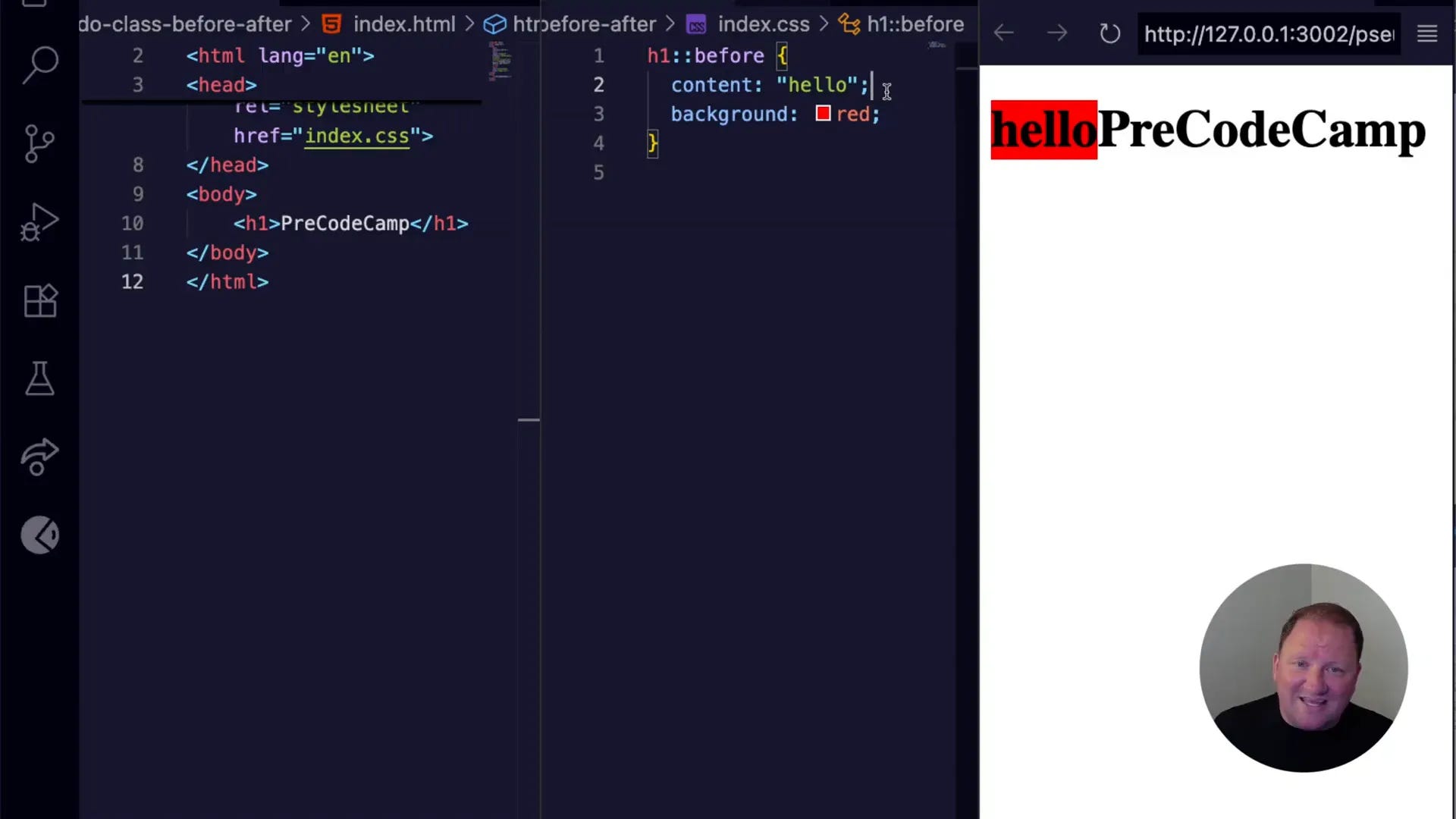The width and height of the screenshot is (1456, 819).
Task: Click the CSS file icon in breadcrumb
Action: tap(696, 25)
